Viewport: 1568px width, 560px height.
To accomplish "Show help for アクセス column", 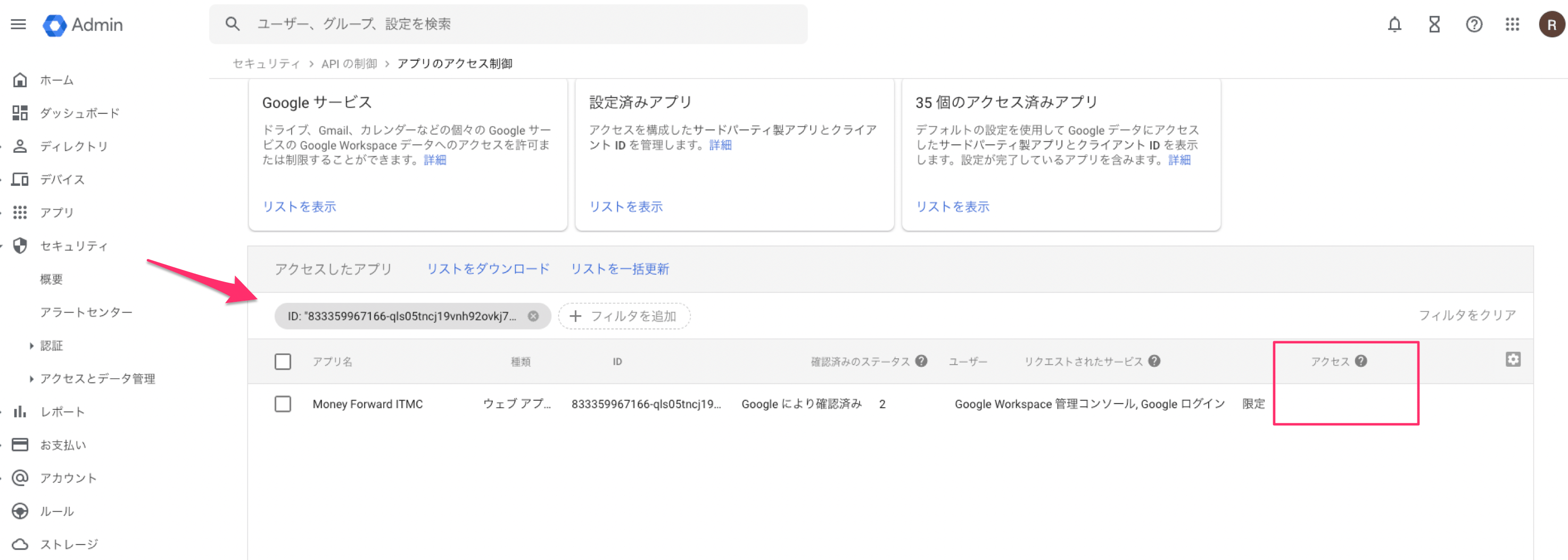I will [x=1361, y=361].
